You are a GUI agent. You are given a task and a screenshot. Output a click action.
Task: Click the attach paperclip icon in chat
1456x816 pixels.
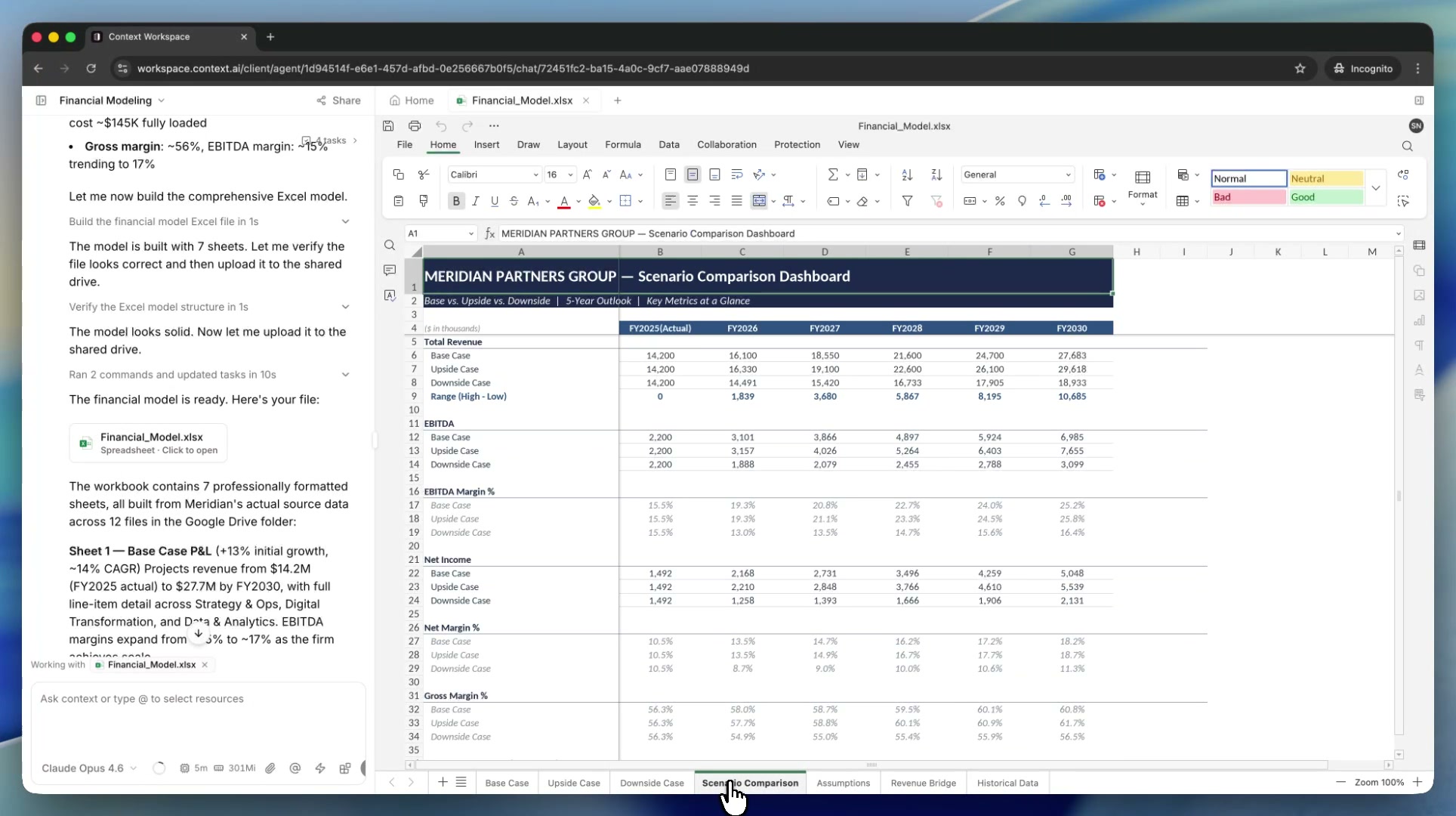(x=270, y=768)
